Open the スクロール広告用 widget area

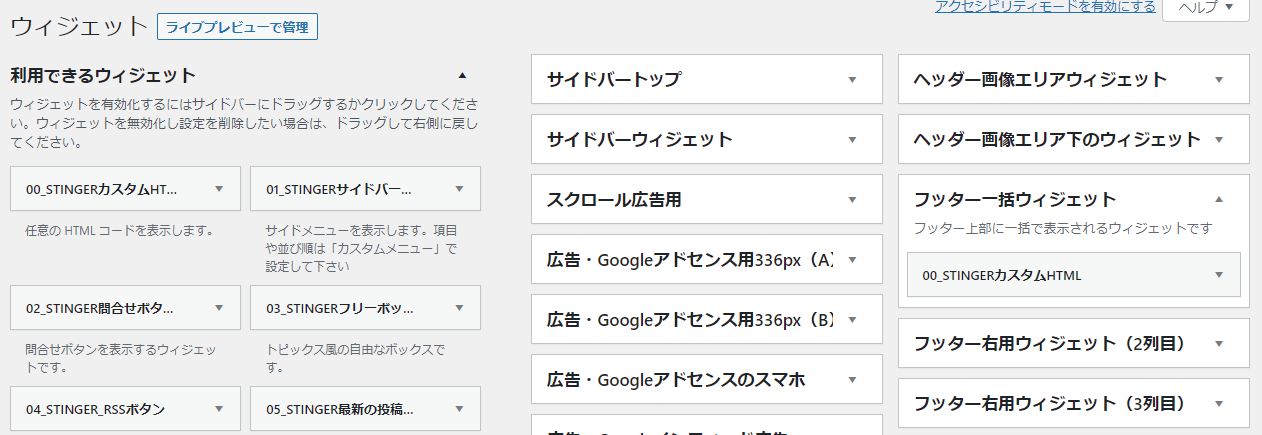click(x=852, y=199)
